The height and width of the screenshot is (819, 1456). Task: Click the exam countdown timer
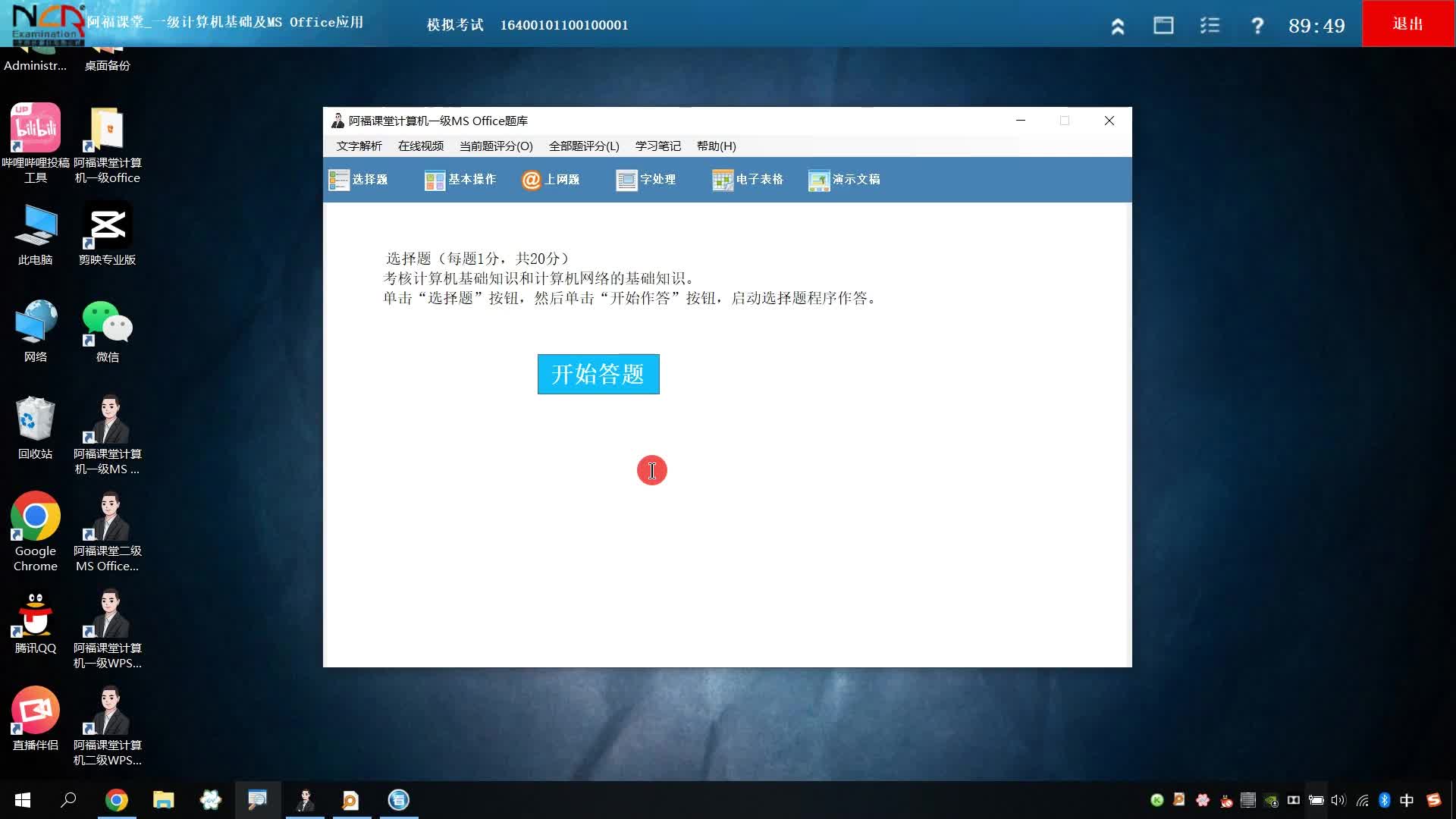[x=1316, y=26]
